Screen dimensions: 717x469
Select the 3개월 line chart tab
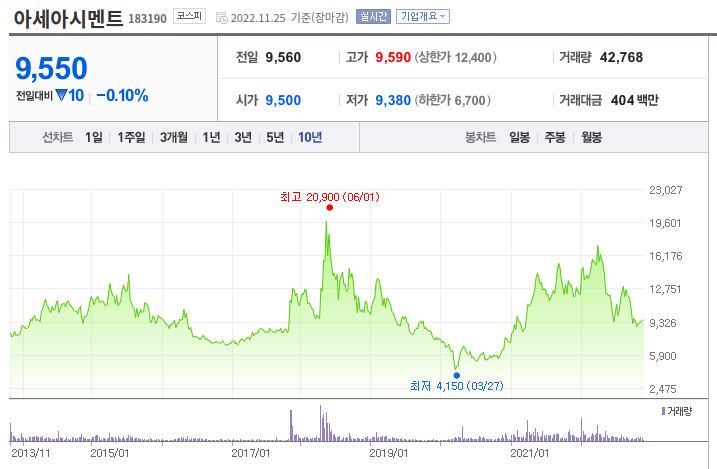[174, 137]
